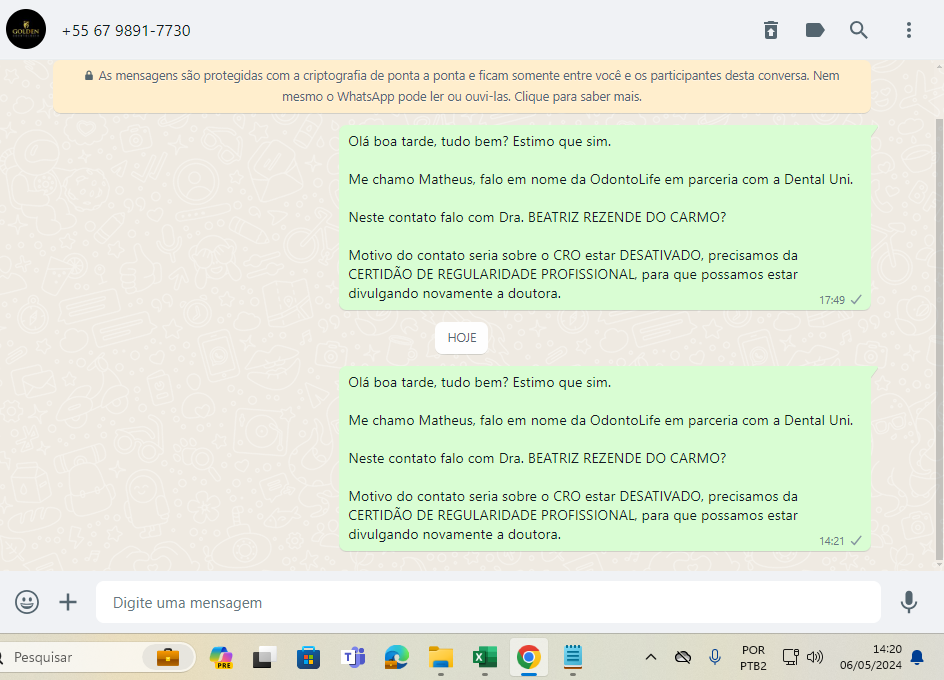Open Microsoft Teams from the taskbar
944x680 pixels.
[x=353, y=657]
